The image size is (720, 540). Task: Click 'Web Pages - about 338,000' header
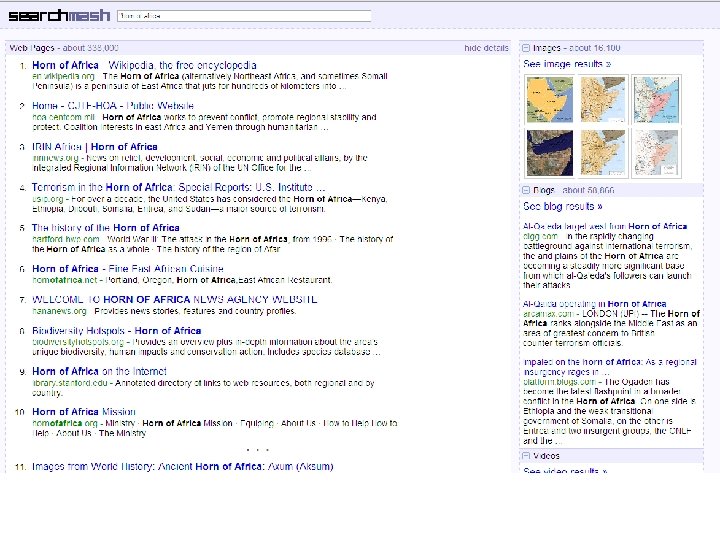pyautogui.click(x=64, y=48)
